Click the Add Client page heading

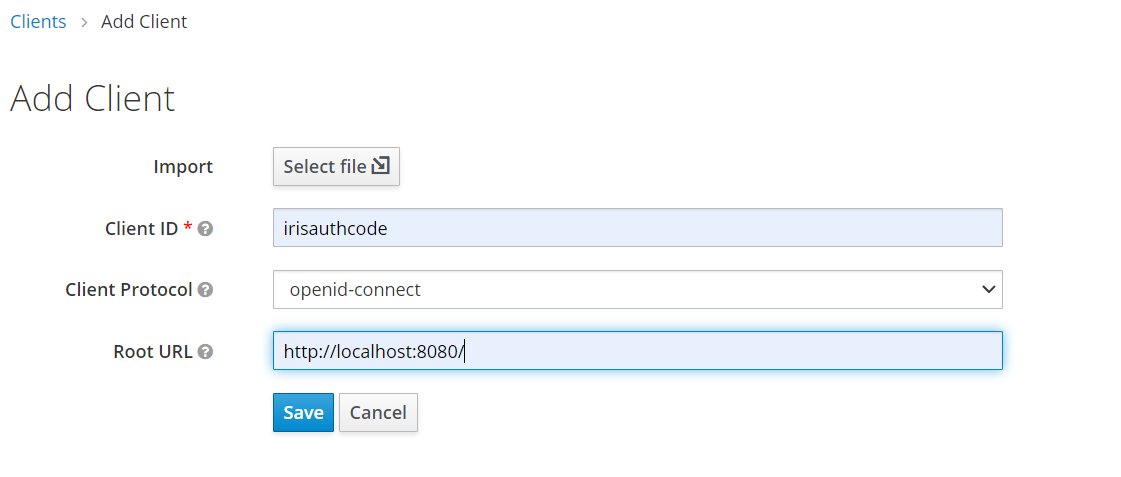(x=92, y=98)
